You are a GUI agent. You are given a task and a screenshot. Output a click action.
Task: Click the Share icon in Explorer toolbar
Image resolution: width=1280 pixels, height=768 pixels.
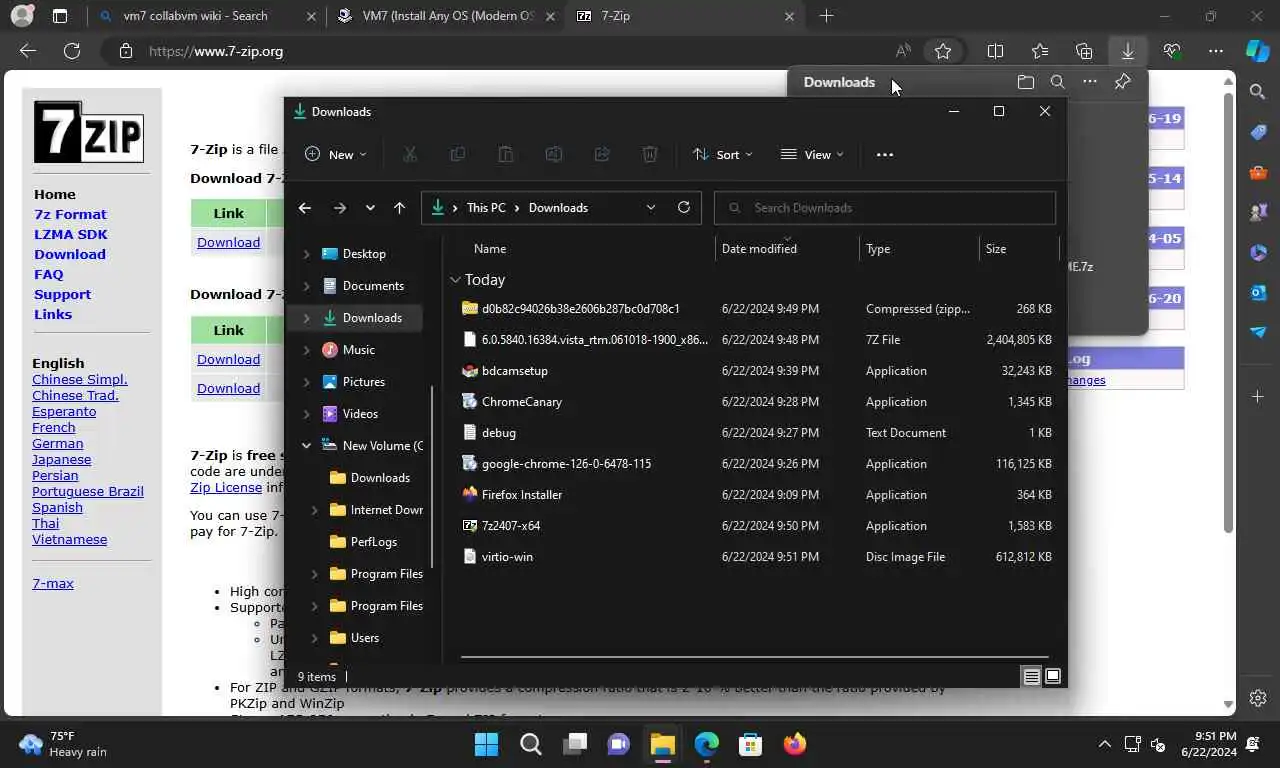601,154
